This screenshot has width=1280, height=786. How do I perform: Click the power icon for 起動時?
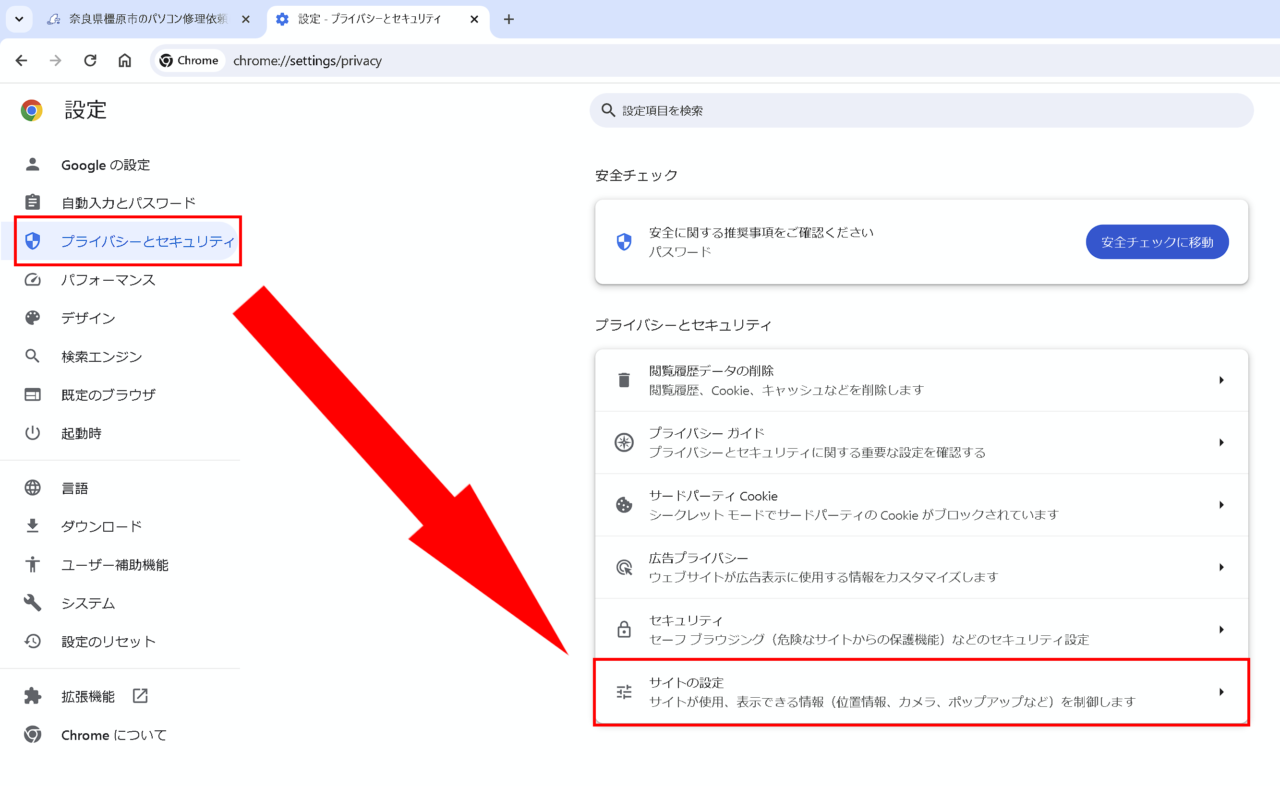pyautogui.click(x=32, y=433)
